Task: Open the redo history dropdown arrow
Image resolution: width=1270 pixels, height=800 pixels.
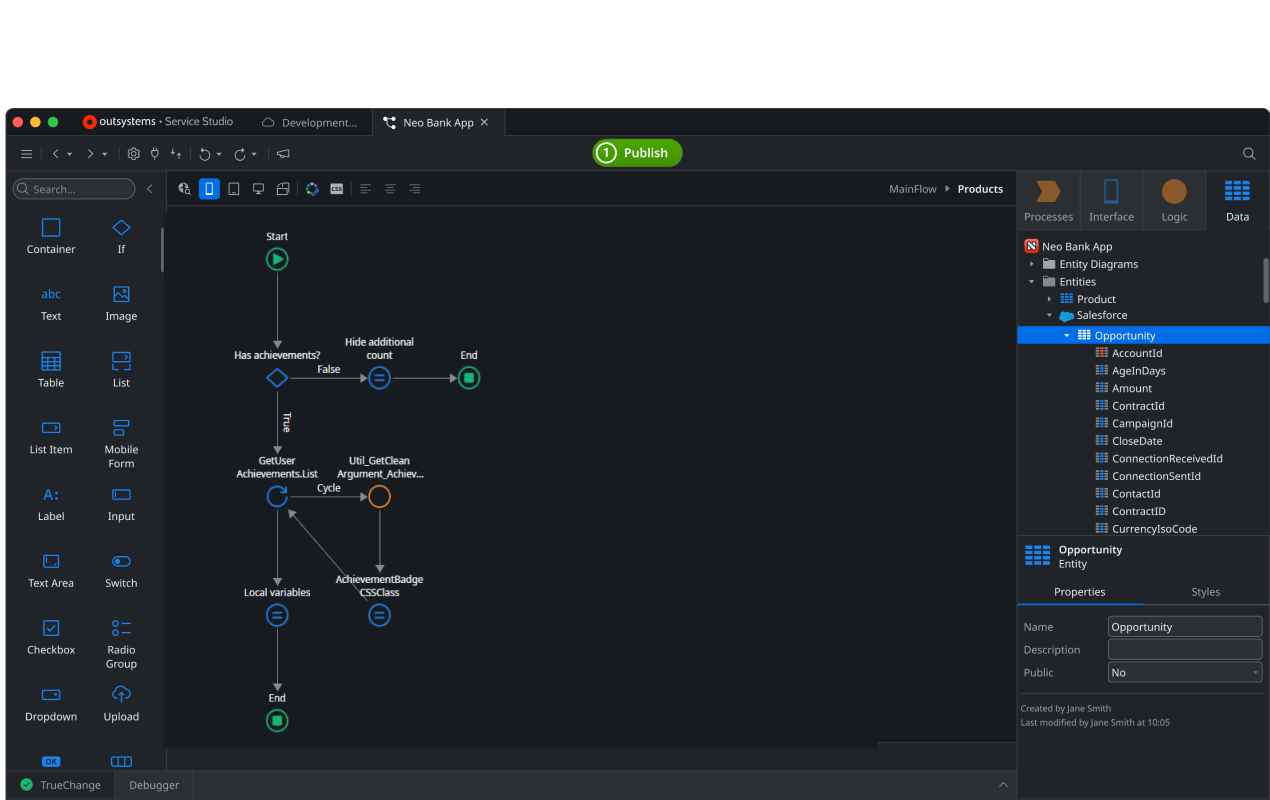Action: pyautogui.click(x=254, y=155)
